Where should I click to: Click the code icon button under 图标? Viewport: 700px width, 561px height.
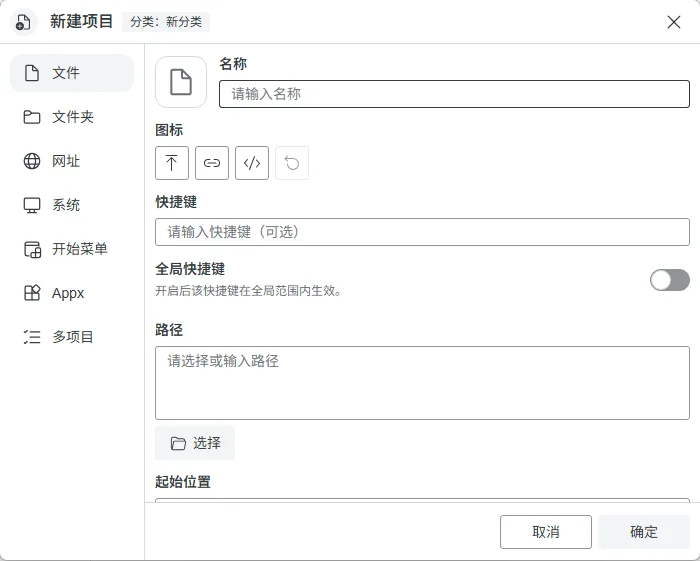point(252,163)
